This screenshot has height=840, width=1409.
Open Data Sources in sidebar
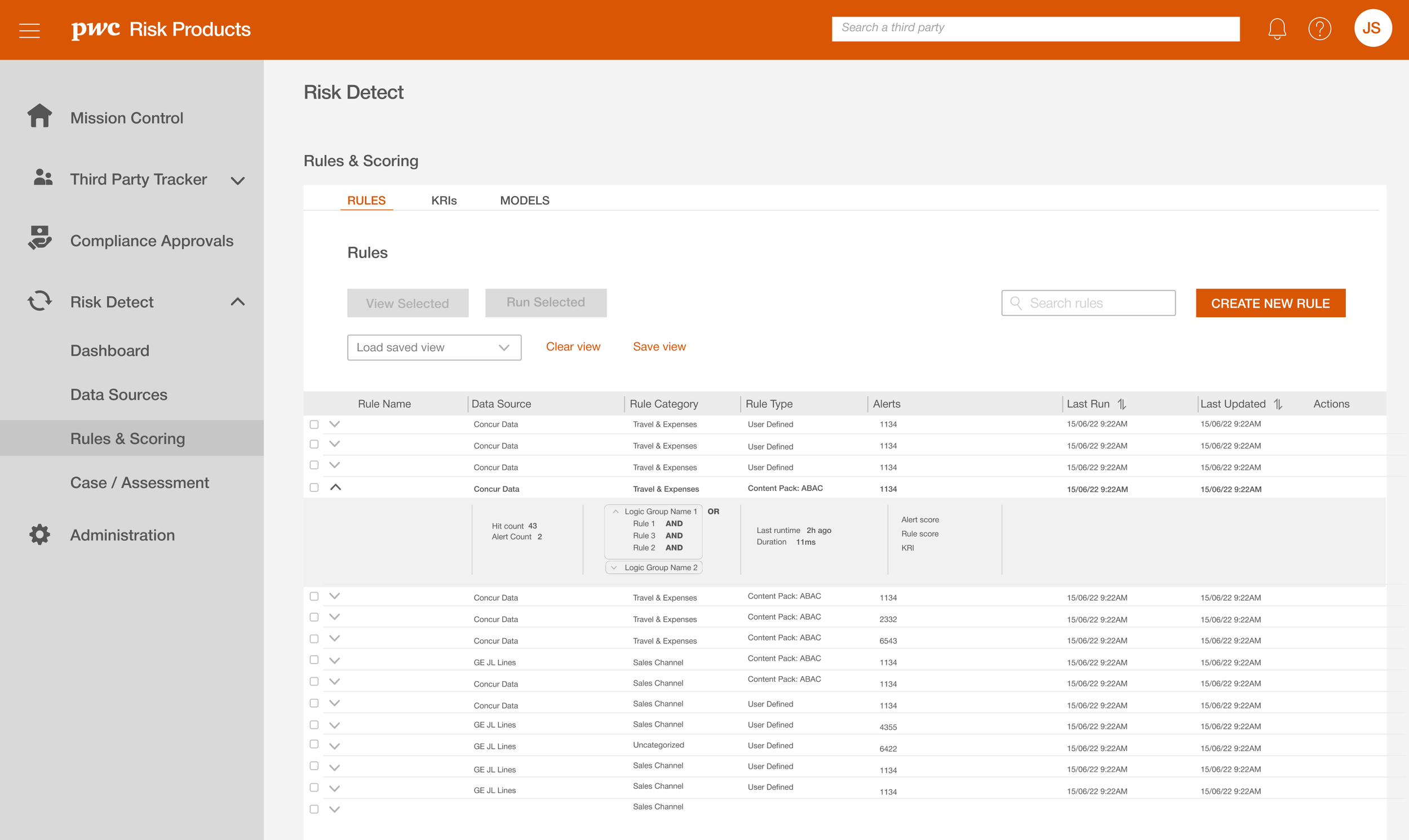coord(119,394)
